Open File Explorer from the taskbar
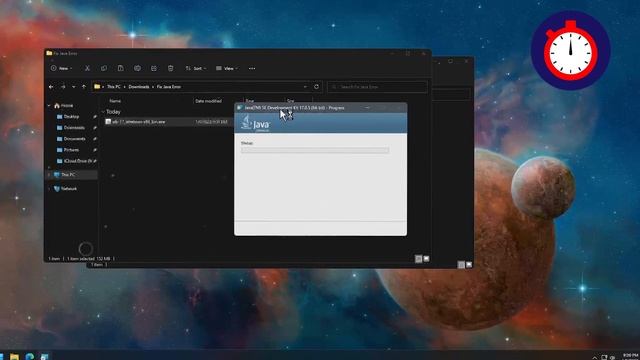Image resolution: width=640 pixels, height=360 pixels. click(x=14, y=357)
